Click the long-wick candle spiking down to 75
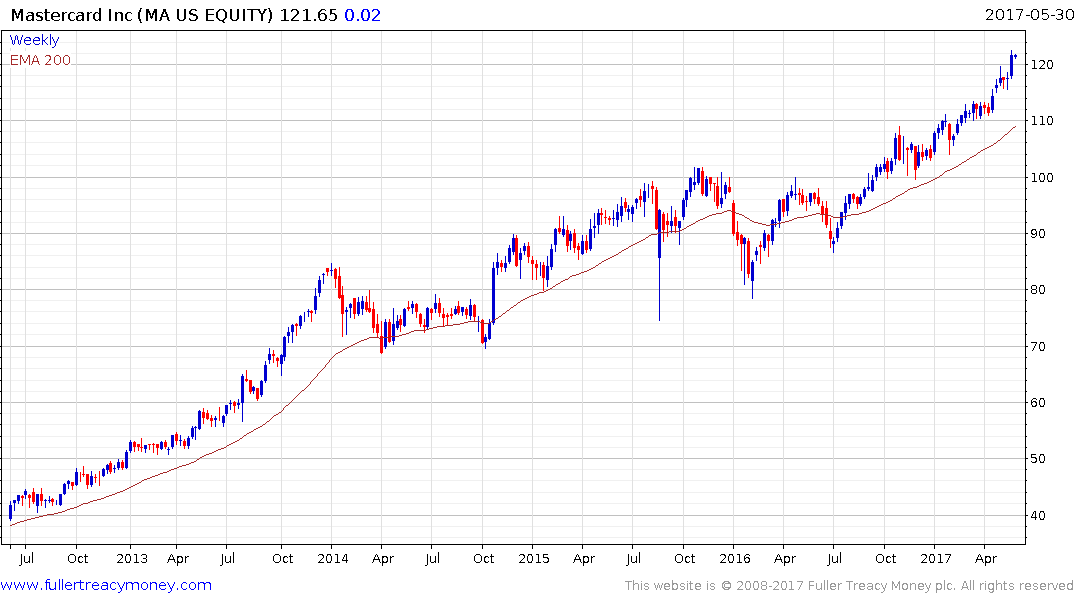Viewport: 1075px width, 600px height. tap(660, 267)
